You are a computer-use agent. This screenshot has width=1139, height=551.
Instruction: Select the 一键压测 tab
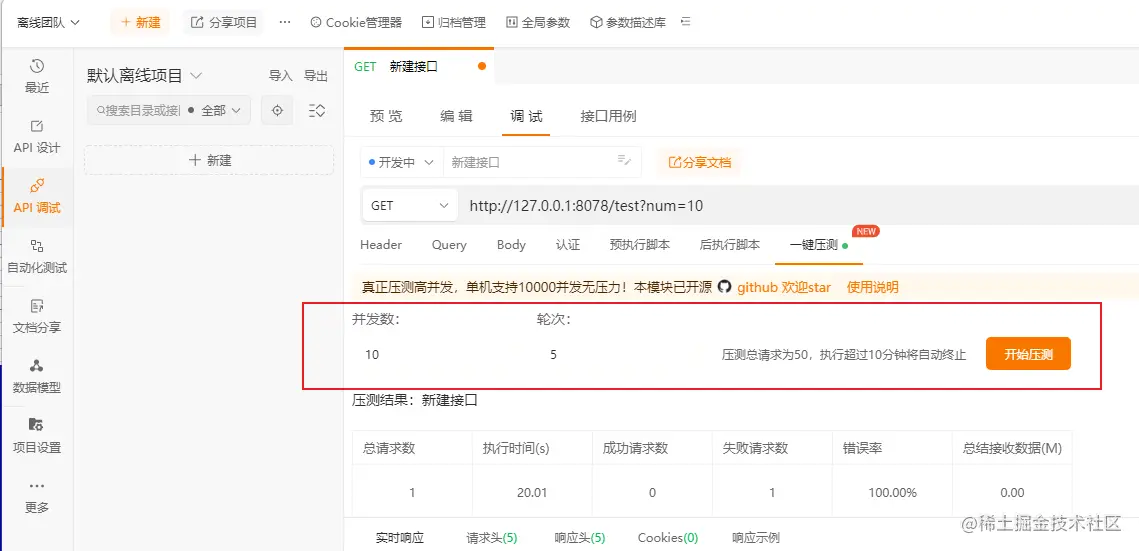[819, 245]
